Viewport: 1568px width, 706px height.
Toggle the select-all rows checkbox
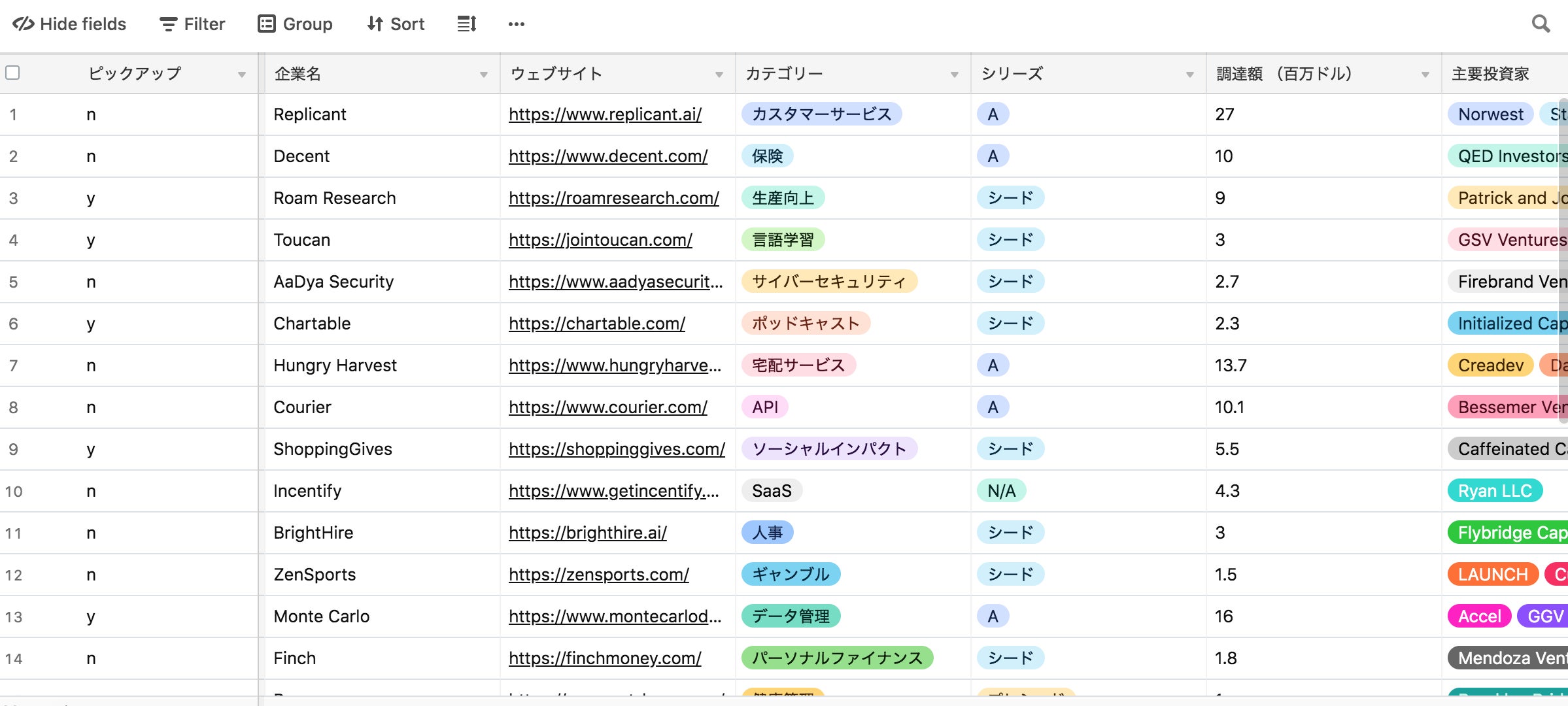12,73
